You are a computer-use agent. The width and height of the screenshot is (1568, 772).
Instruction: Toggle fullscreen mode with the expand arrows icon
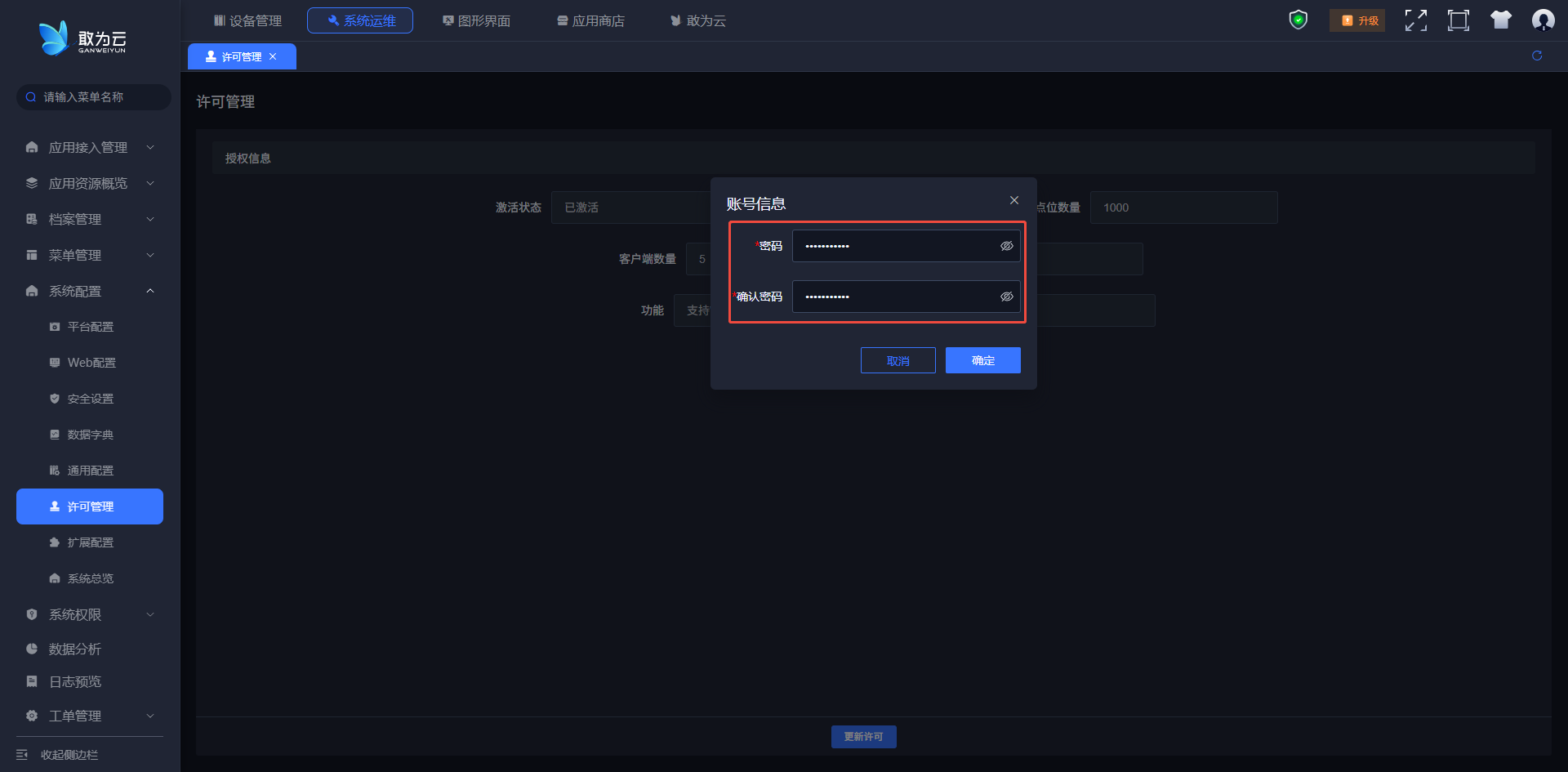[x=1416, y=20]
